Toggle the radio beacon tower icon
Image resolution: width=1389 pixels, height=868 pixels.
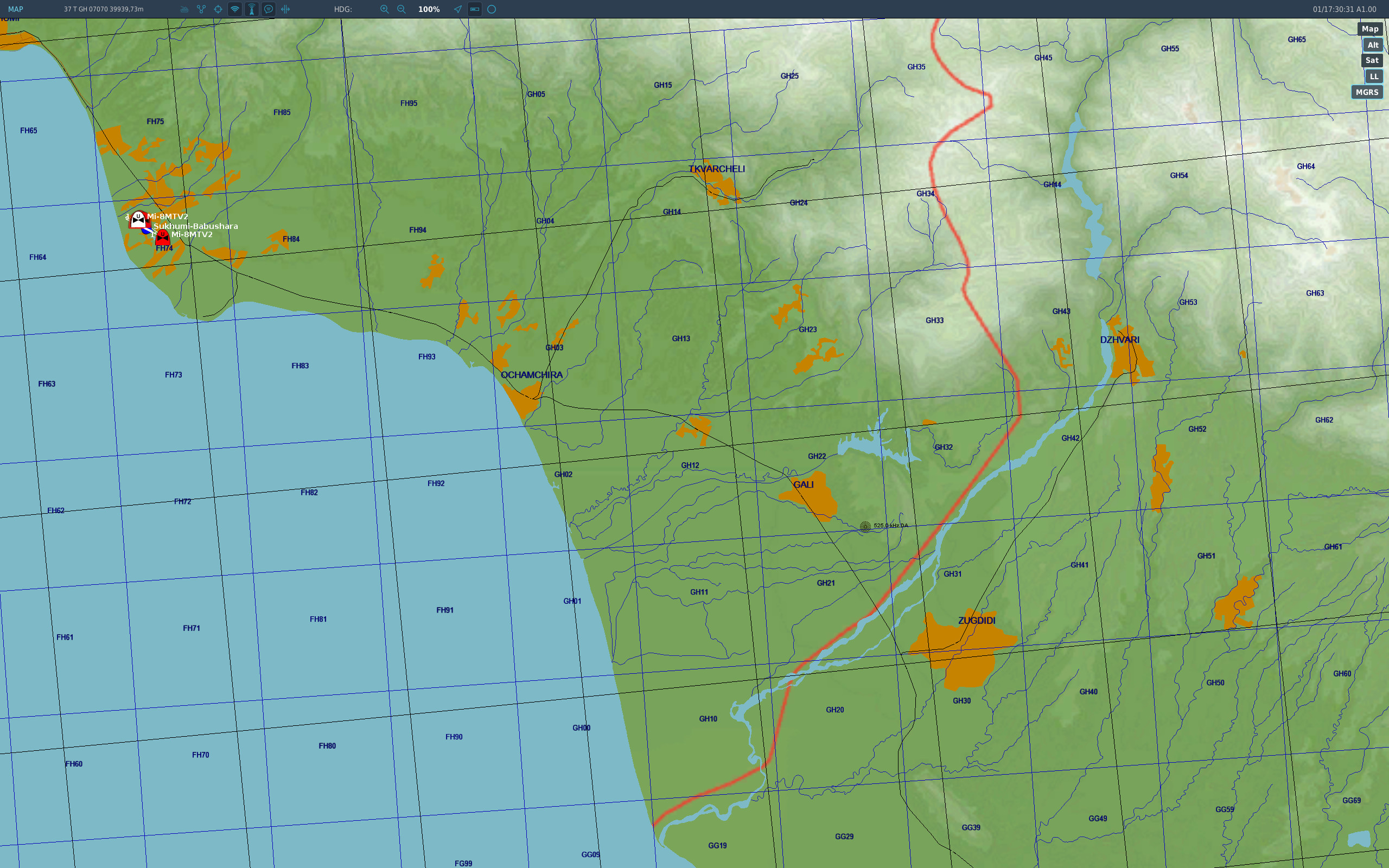[251, 9]
